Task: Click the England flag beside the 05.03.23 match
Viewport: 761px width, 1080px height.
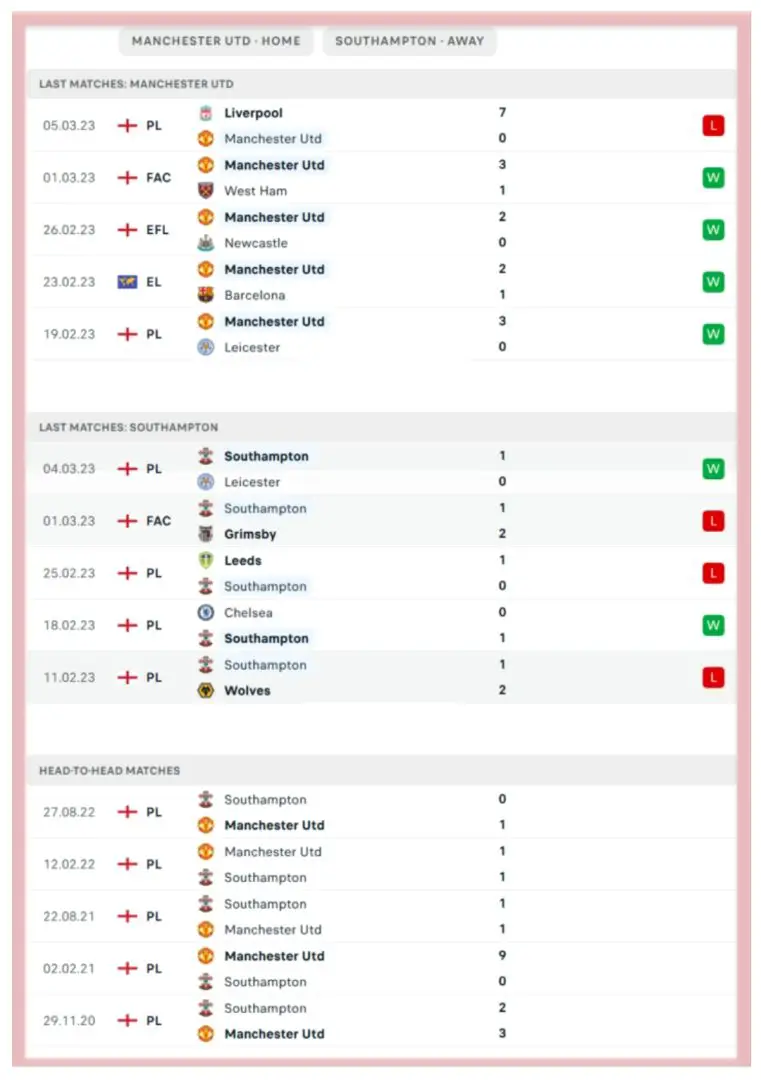Action: [x=127, y=126]
